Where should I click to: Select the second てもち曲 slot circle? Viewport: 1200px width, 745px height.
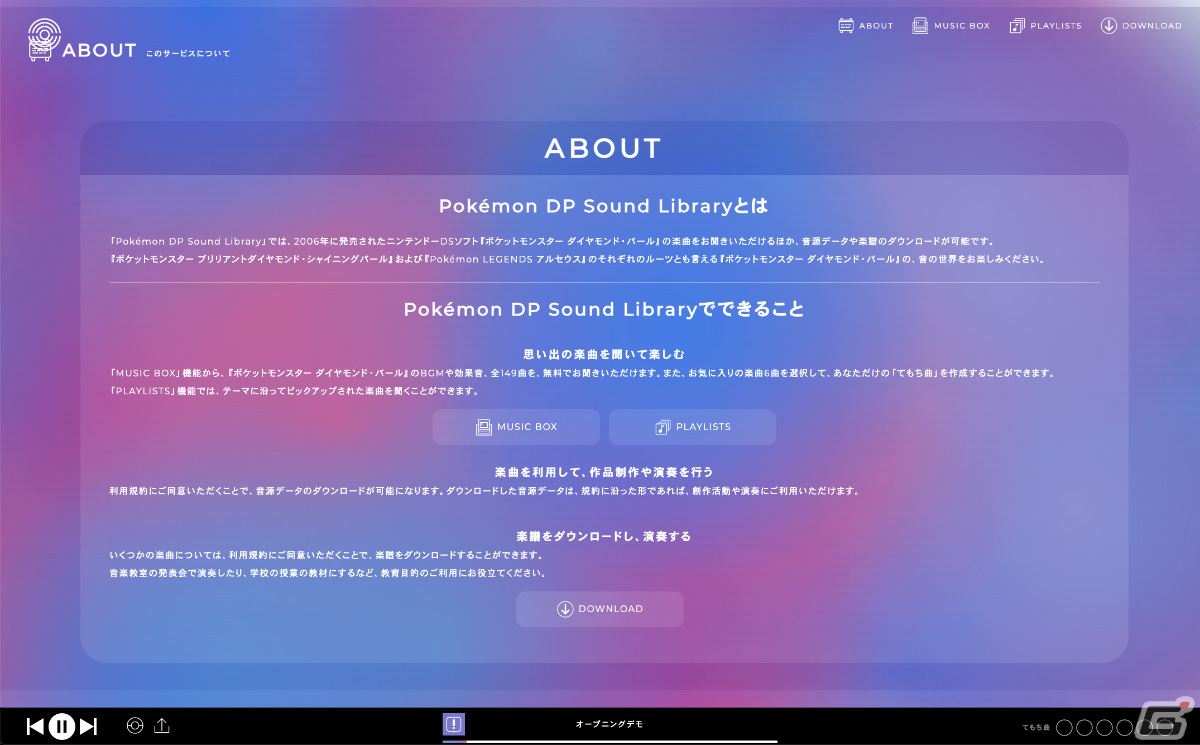[1085, 727]
